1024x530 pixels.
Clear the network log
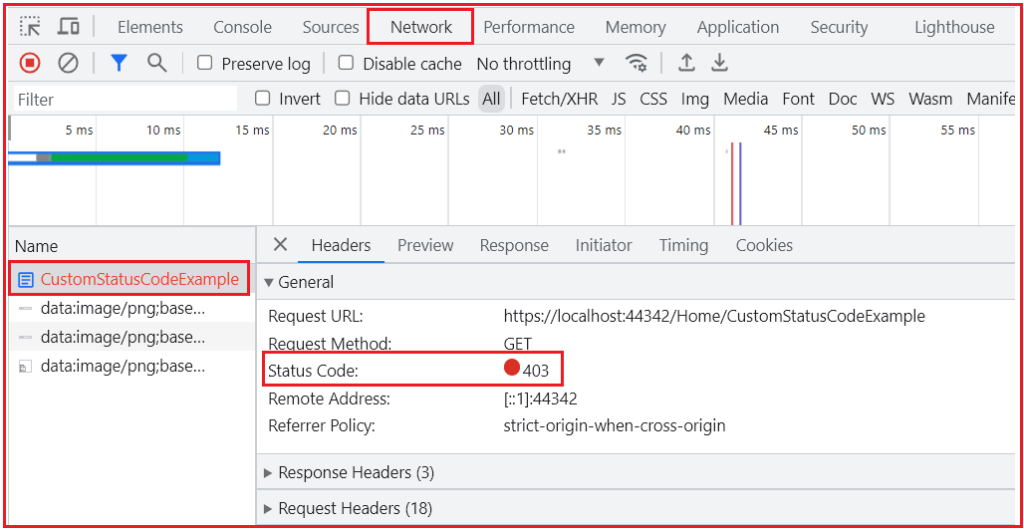[69, 63]
